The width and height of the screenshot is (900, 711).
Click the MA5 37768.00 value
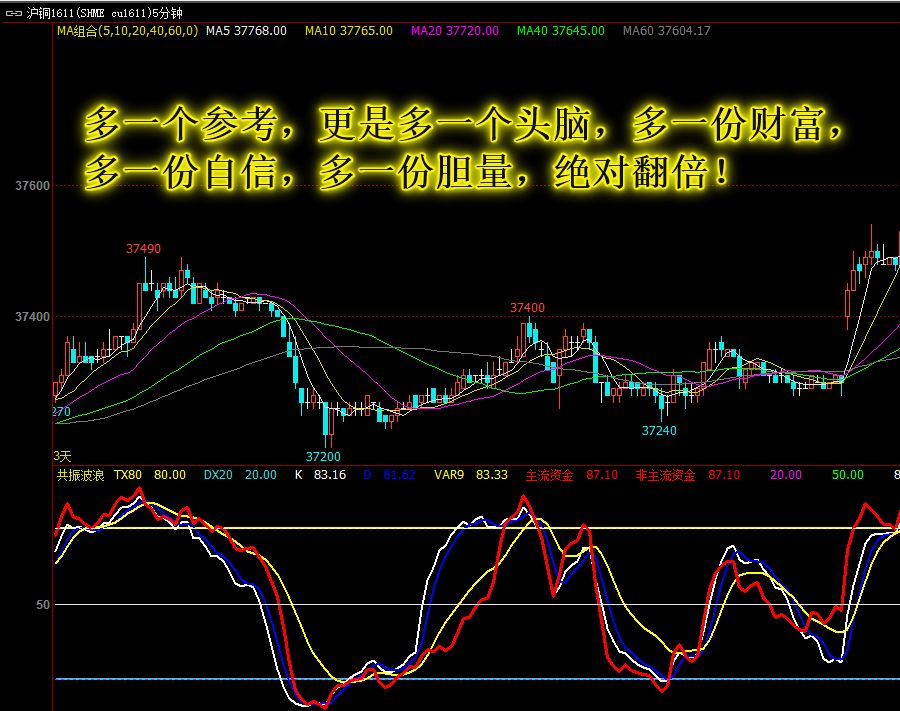click(x=246, y=31)
